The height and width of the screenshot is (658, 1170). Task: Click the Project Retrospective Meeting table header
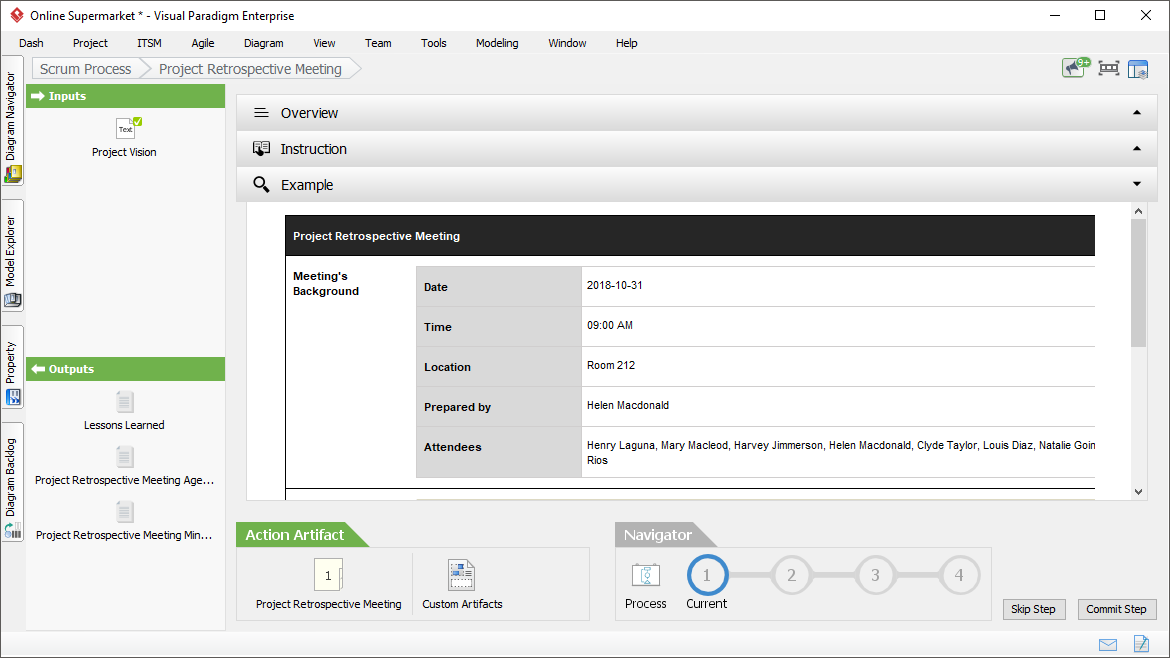(x=690, y=236)
